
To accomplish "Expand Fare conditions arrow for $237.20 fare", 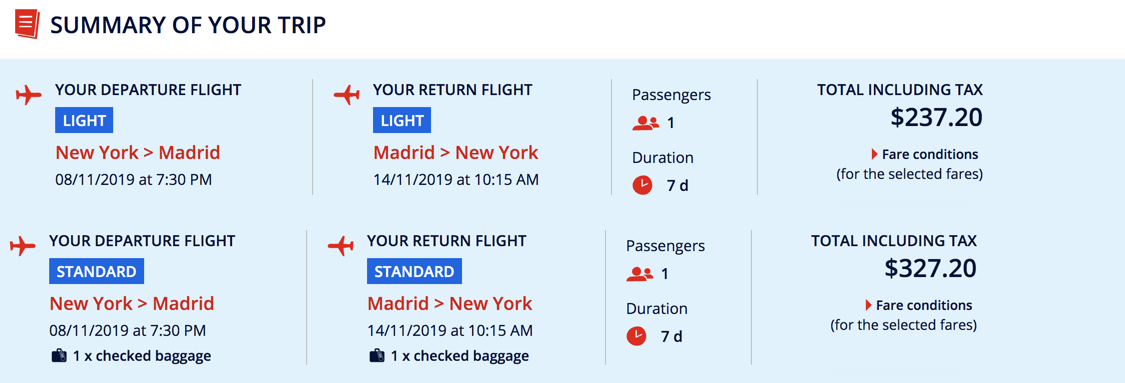I will (875, 154).
